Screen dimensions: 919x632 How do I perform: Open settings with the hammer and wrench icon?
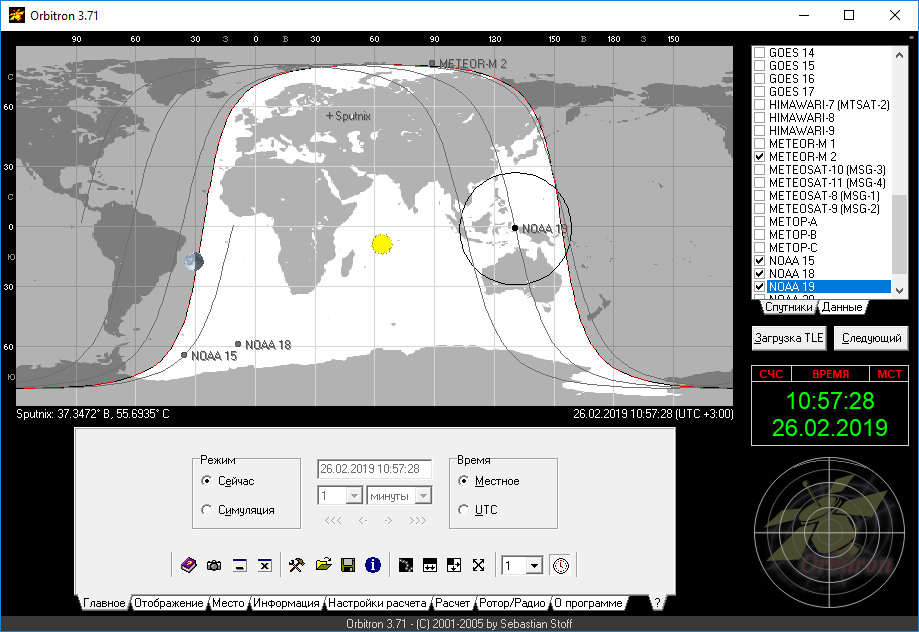[296, 565]
